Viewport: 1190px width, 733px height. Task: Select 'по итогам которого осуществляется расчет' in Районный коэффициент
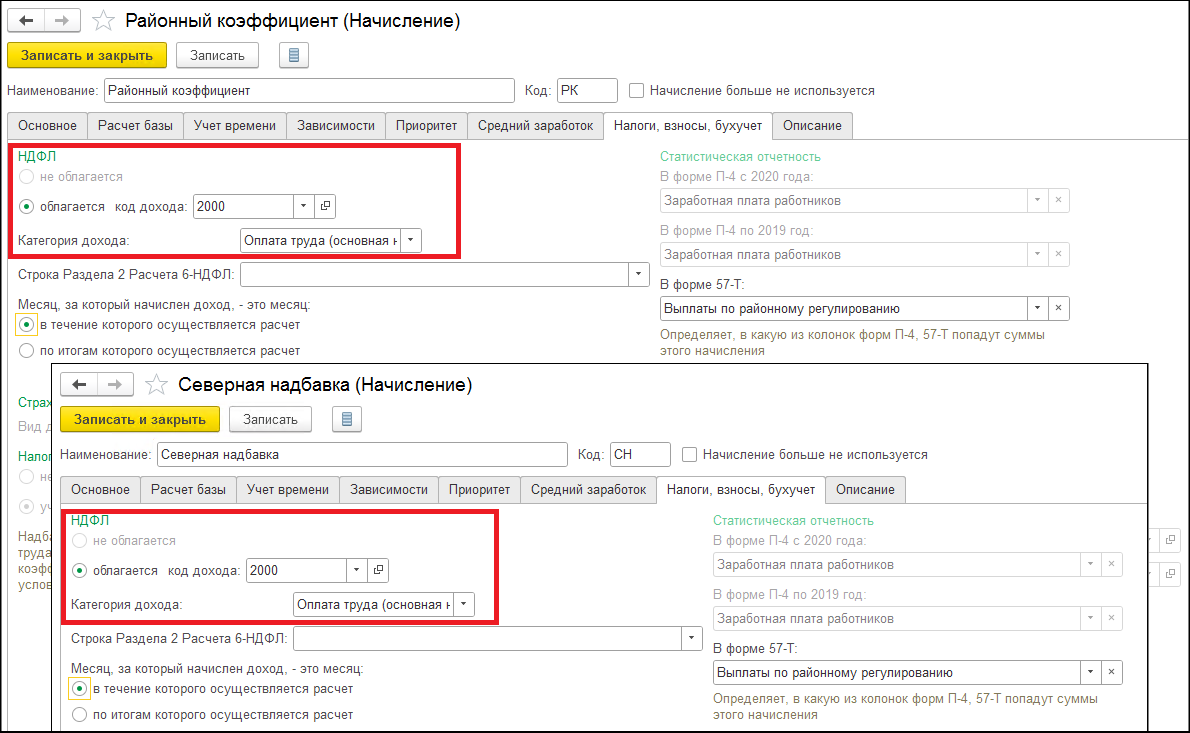pyautogui.click(x=27, y=351)
